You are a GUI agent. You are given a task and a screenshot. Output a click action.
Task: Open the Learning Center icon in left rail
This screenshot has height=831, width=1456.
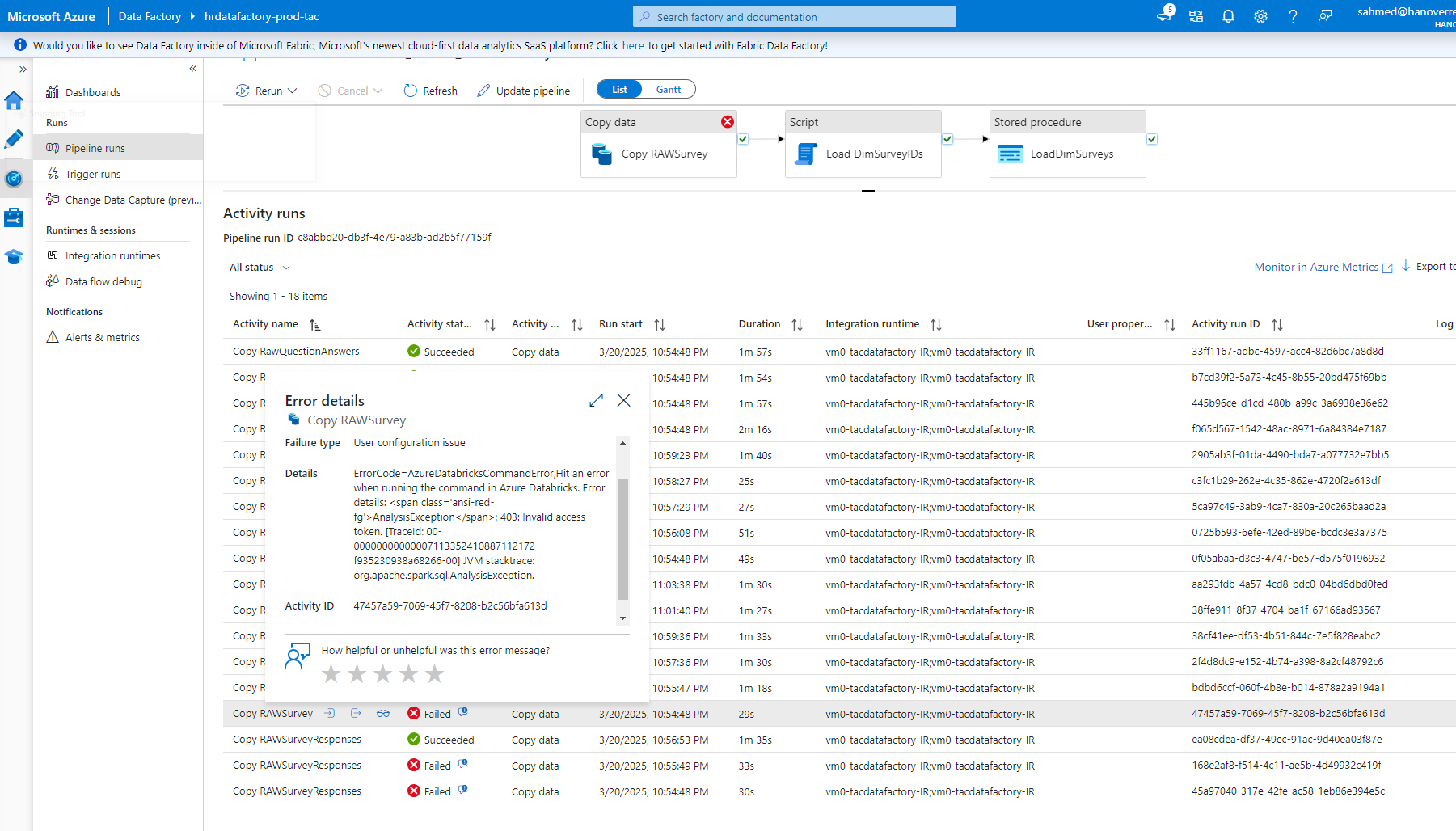14,256
